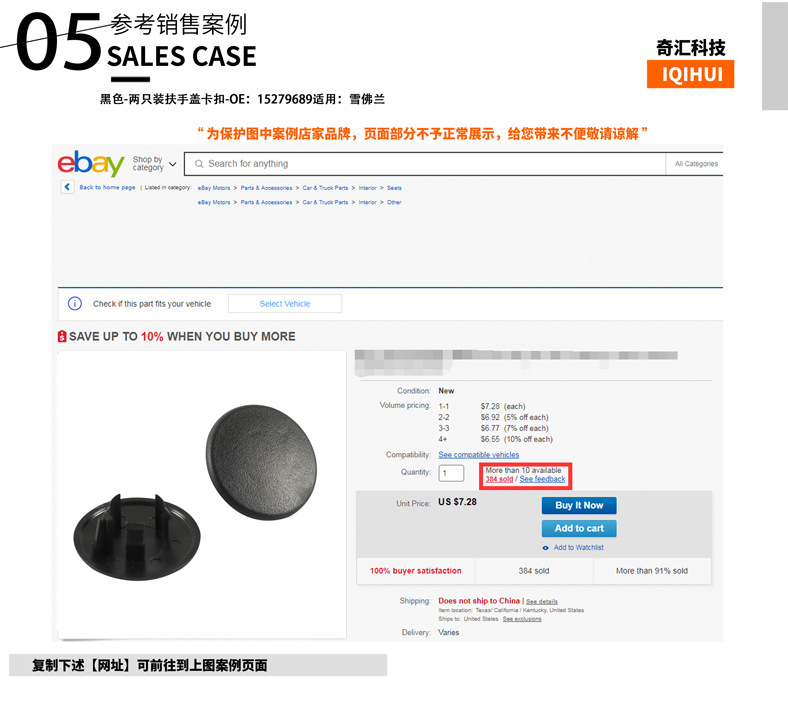This screenshot has height=709, width=788.
Task: Click the Seats breadcrumb link
Action: 394,188
